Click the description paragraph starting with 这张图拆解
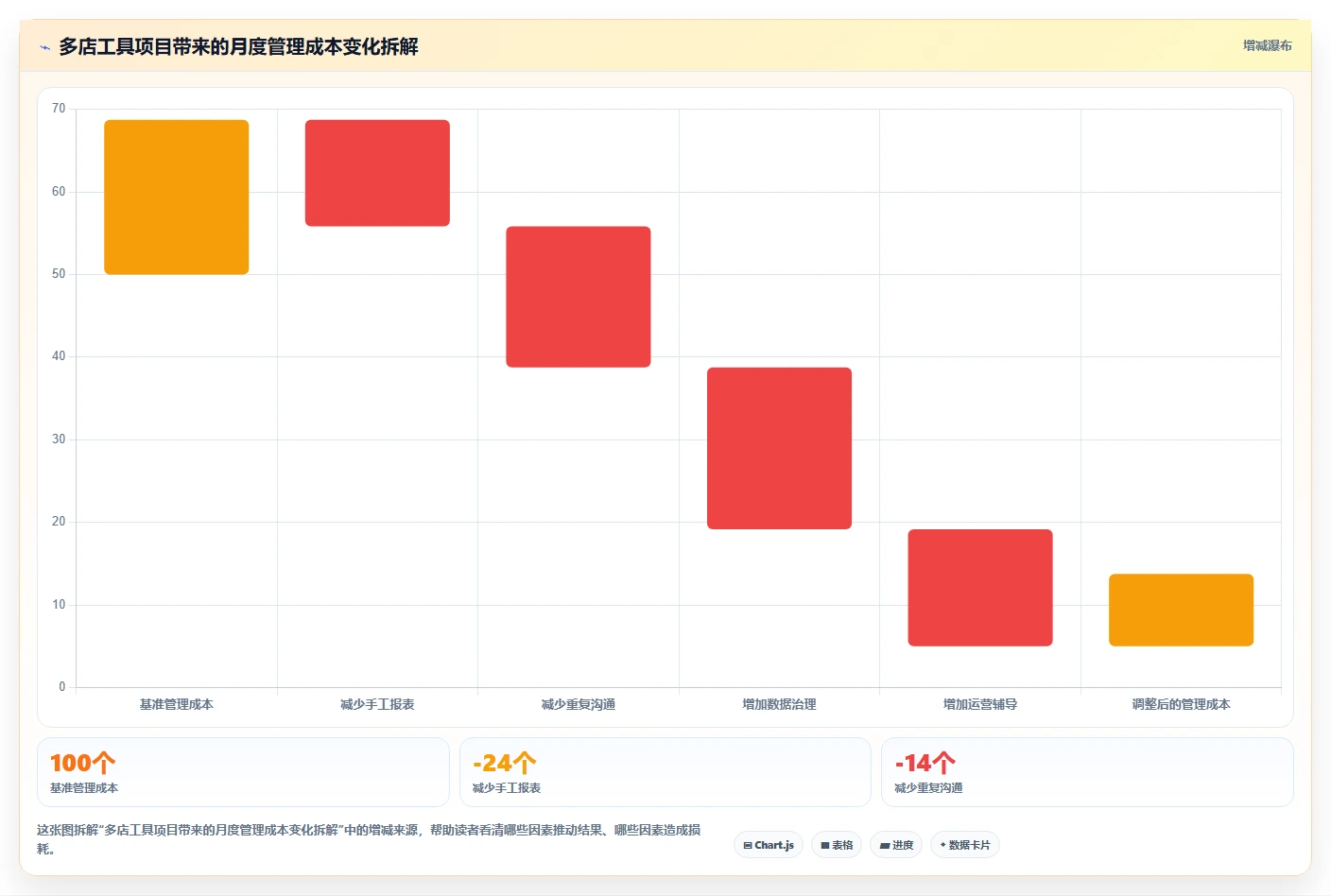 point(369,839)
